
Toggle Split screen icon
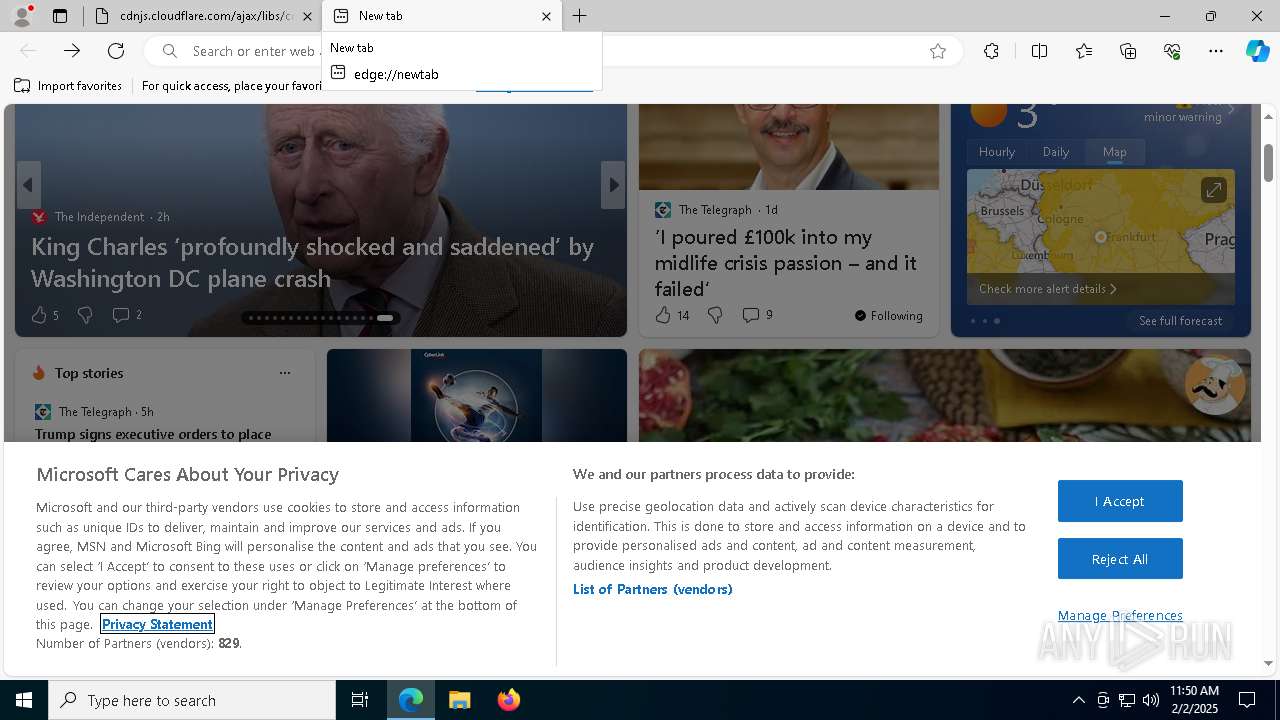(1039, 51)
